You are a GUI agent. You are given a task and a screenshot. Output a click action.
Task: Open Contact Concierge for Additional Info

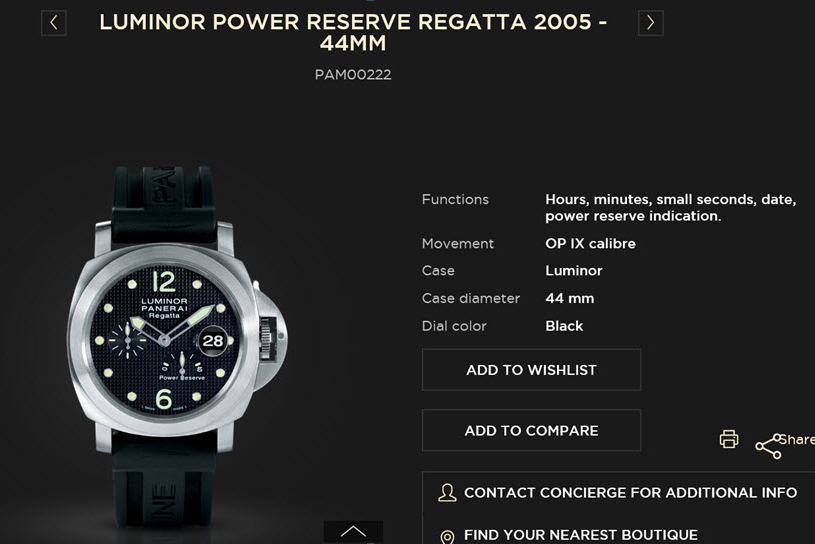click(x=630, y=493)
